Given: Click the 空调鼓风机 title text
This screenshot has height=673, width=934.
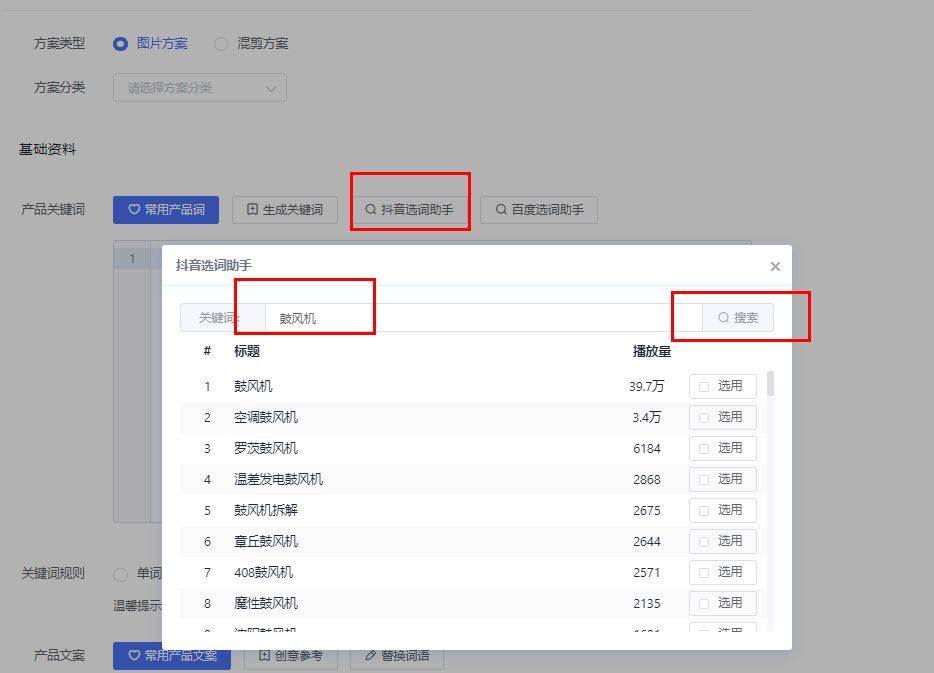Looking at the screenshot, I should (x=266, y=417).
